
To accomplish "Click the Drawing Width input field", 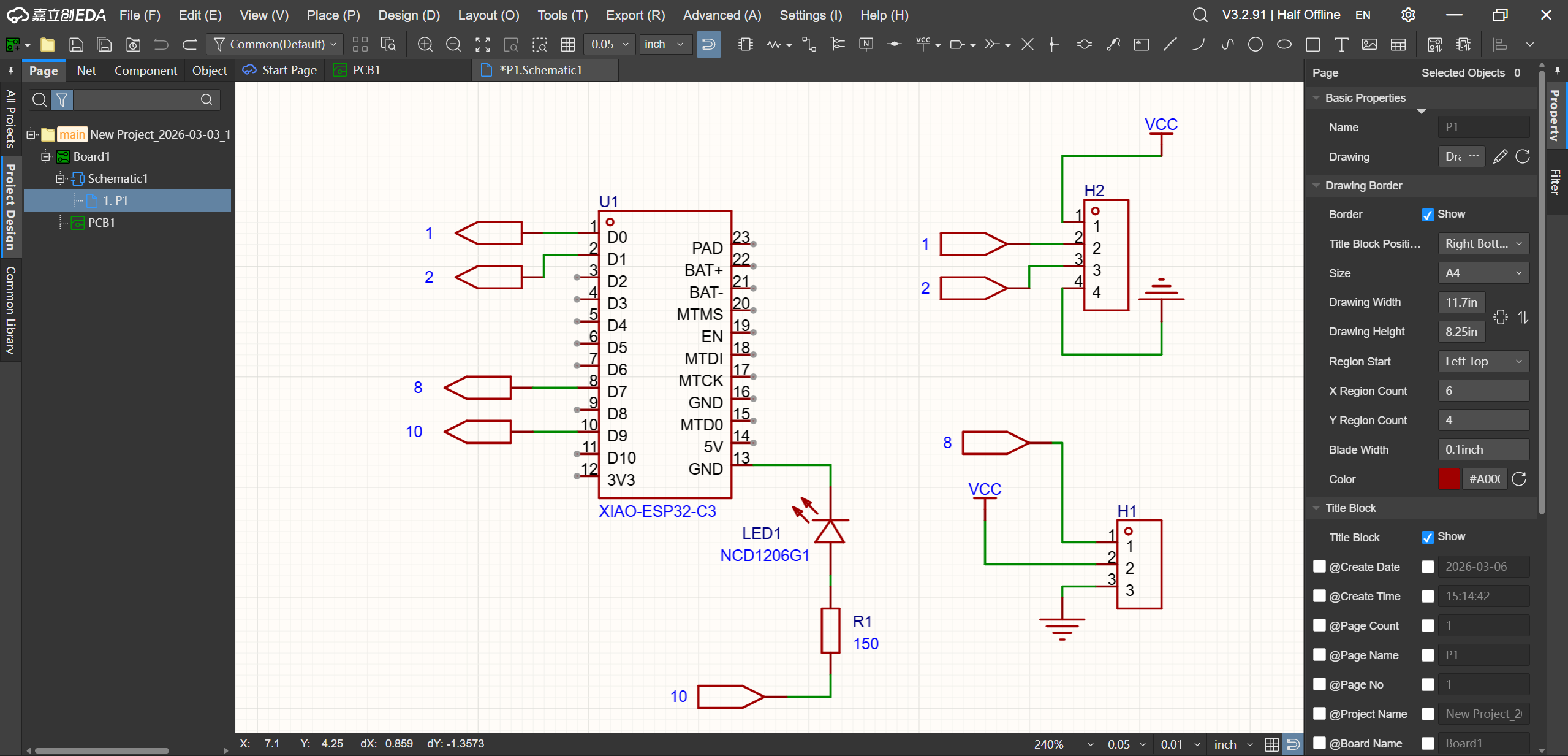I will coord(1461,302).
